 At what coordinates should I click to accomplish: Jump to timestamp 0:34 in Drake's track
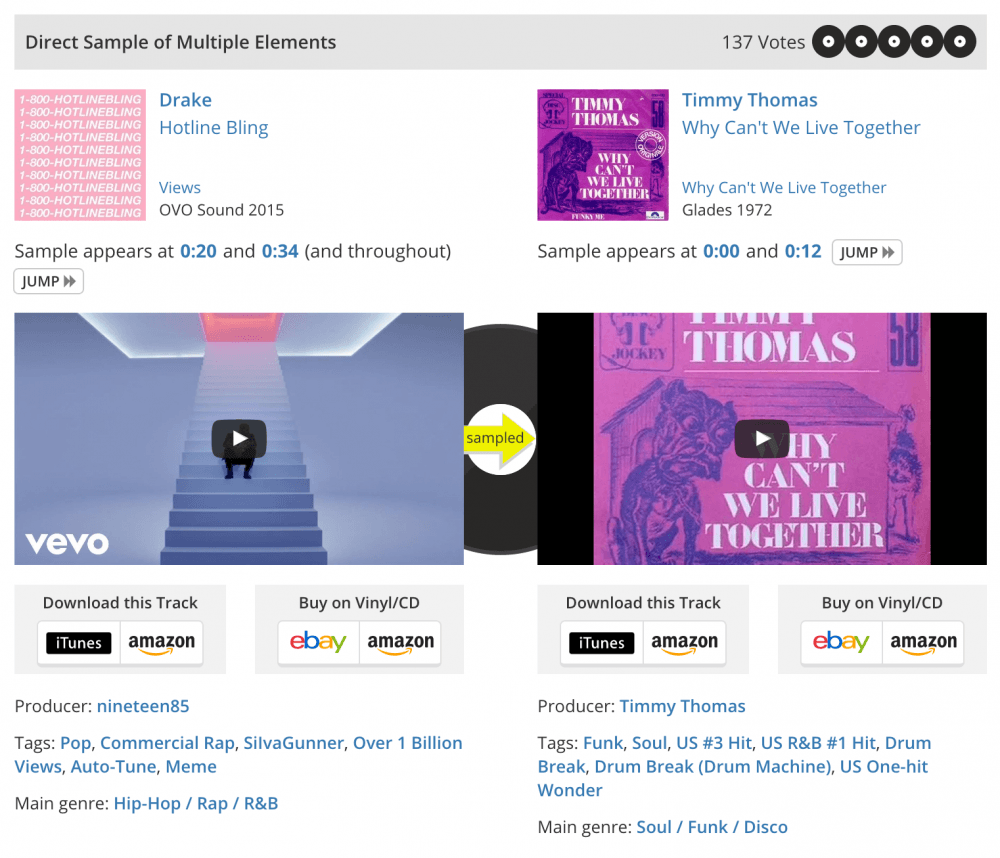coord(280,251)
